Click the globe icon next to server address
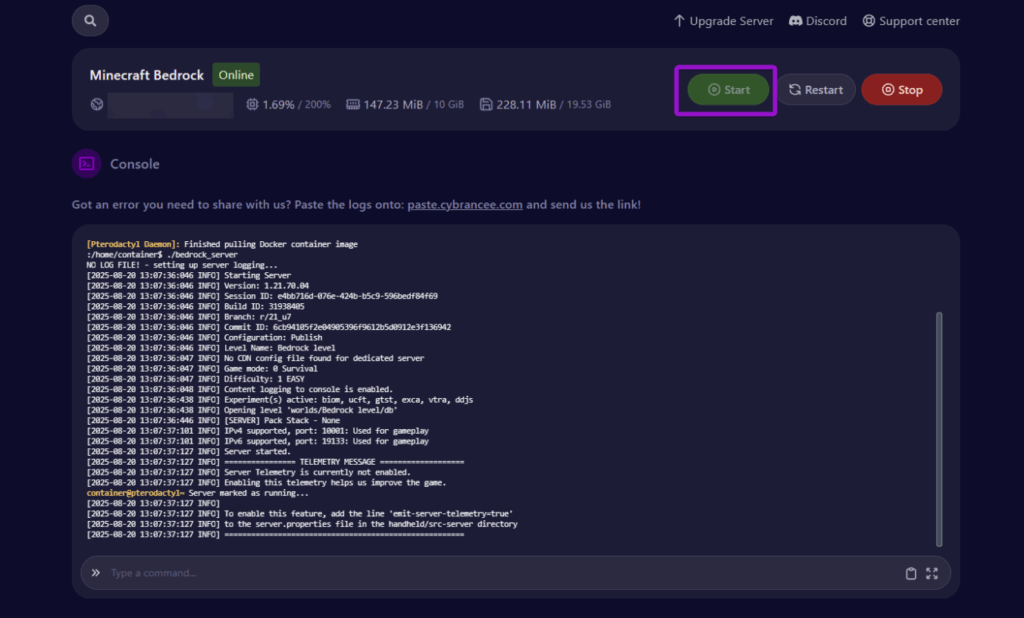The image size is (1024, 618). click(97, 105)
